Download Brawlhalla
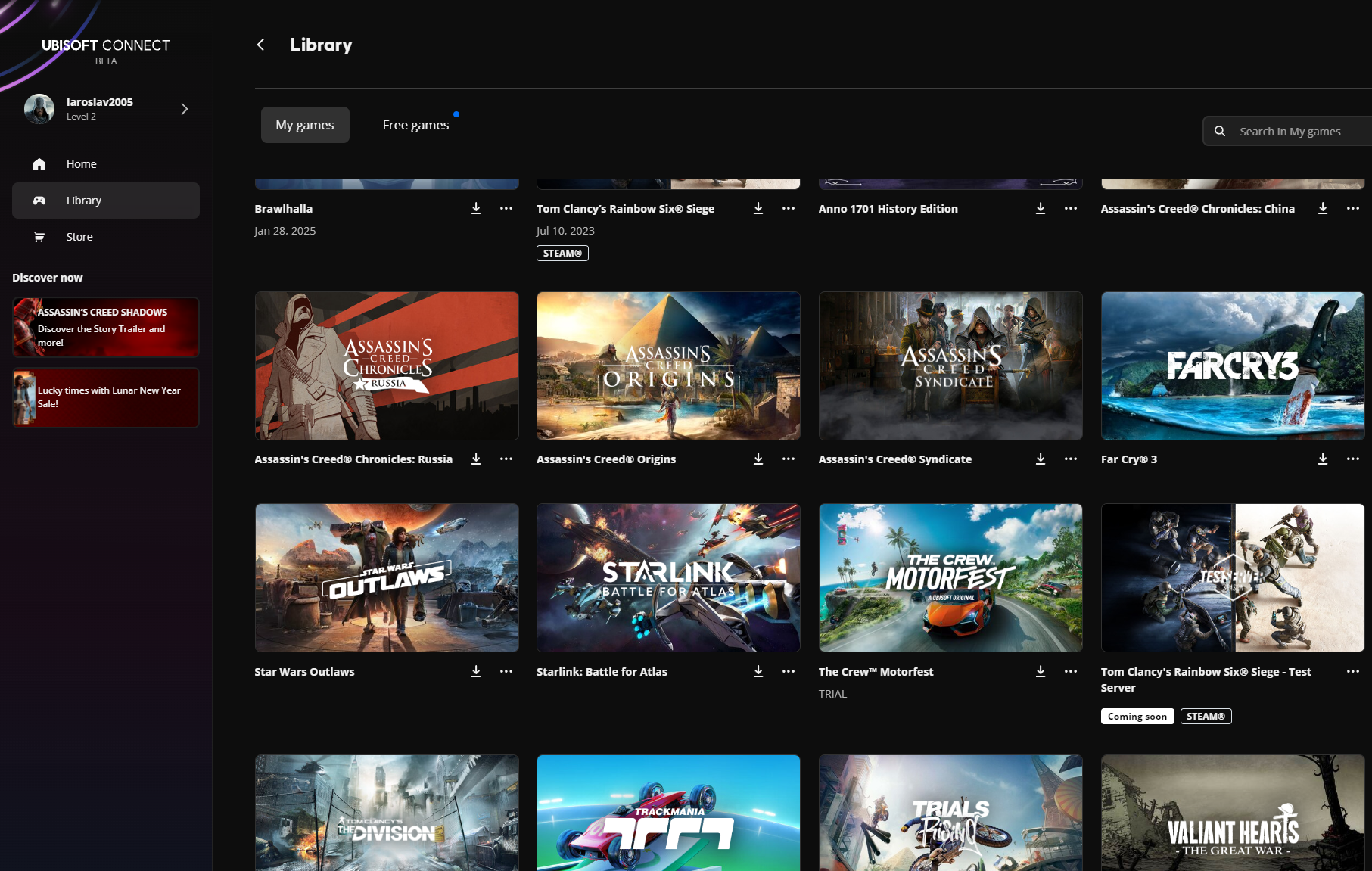The image size is (1372, 871). click(476, 208)
